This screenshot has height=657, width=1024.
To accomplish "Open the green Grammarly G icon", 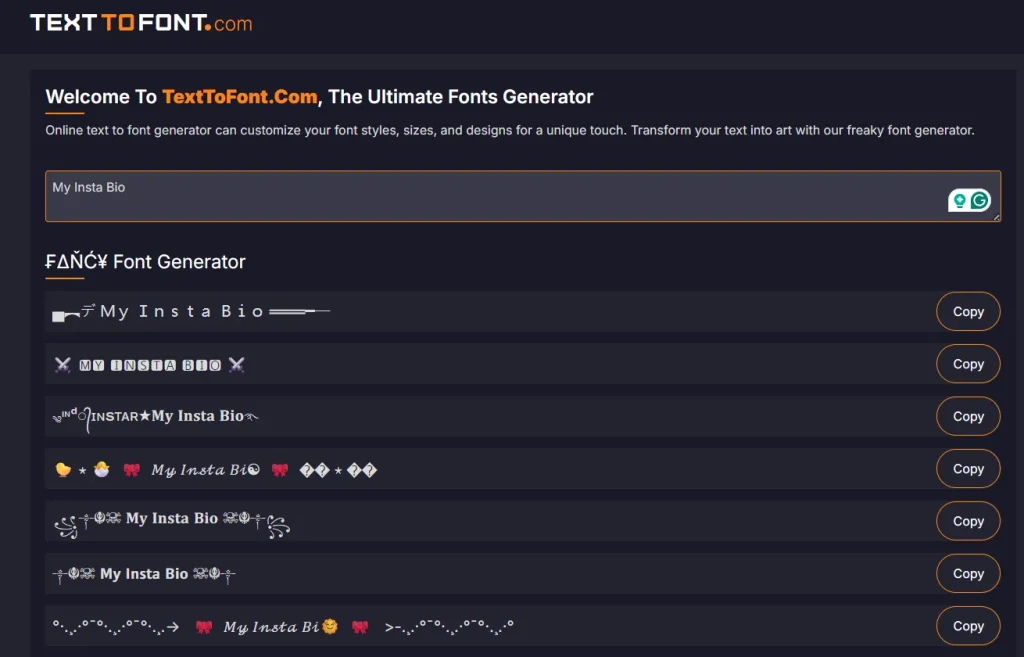I will click(980, 201).
